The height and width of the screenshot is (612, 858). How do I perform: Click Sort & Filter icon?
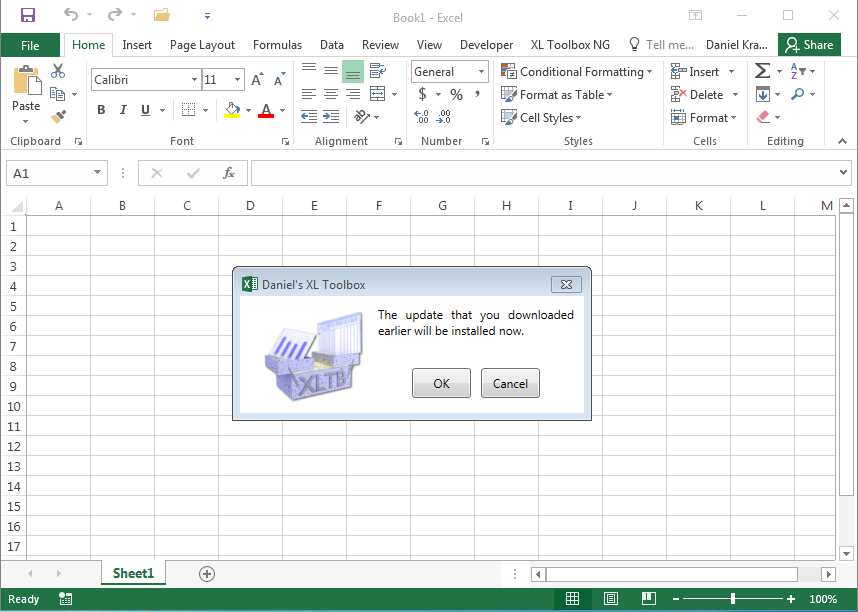[798, 71]
